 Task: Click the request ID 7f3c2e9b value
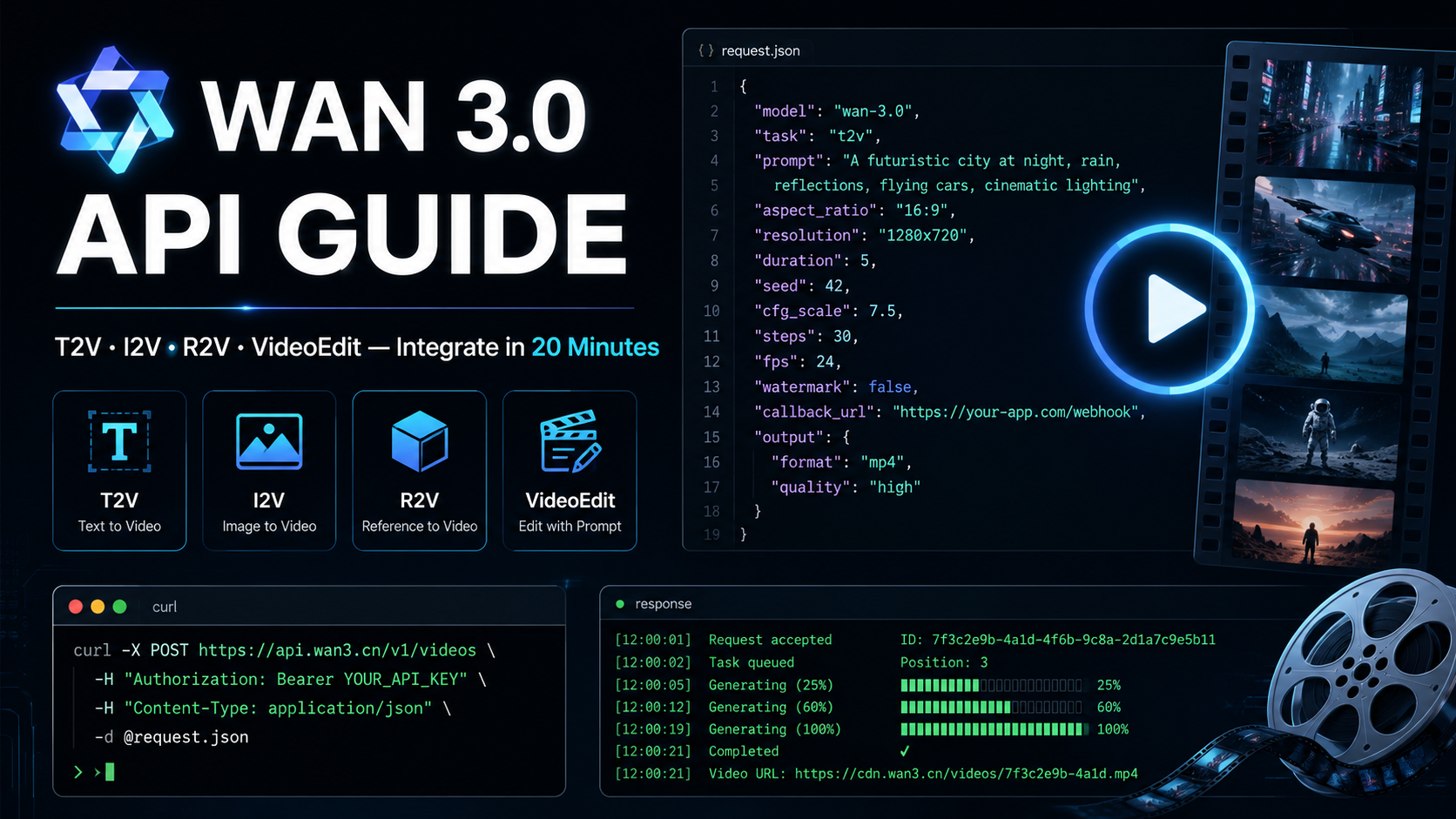point(1074,640)
